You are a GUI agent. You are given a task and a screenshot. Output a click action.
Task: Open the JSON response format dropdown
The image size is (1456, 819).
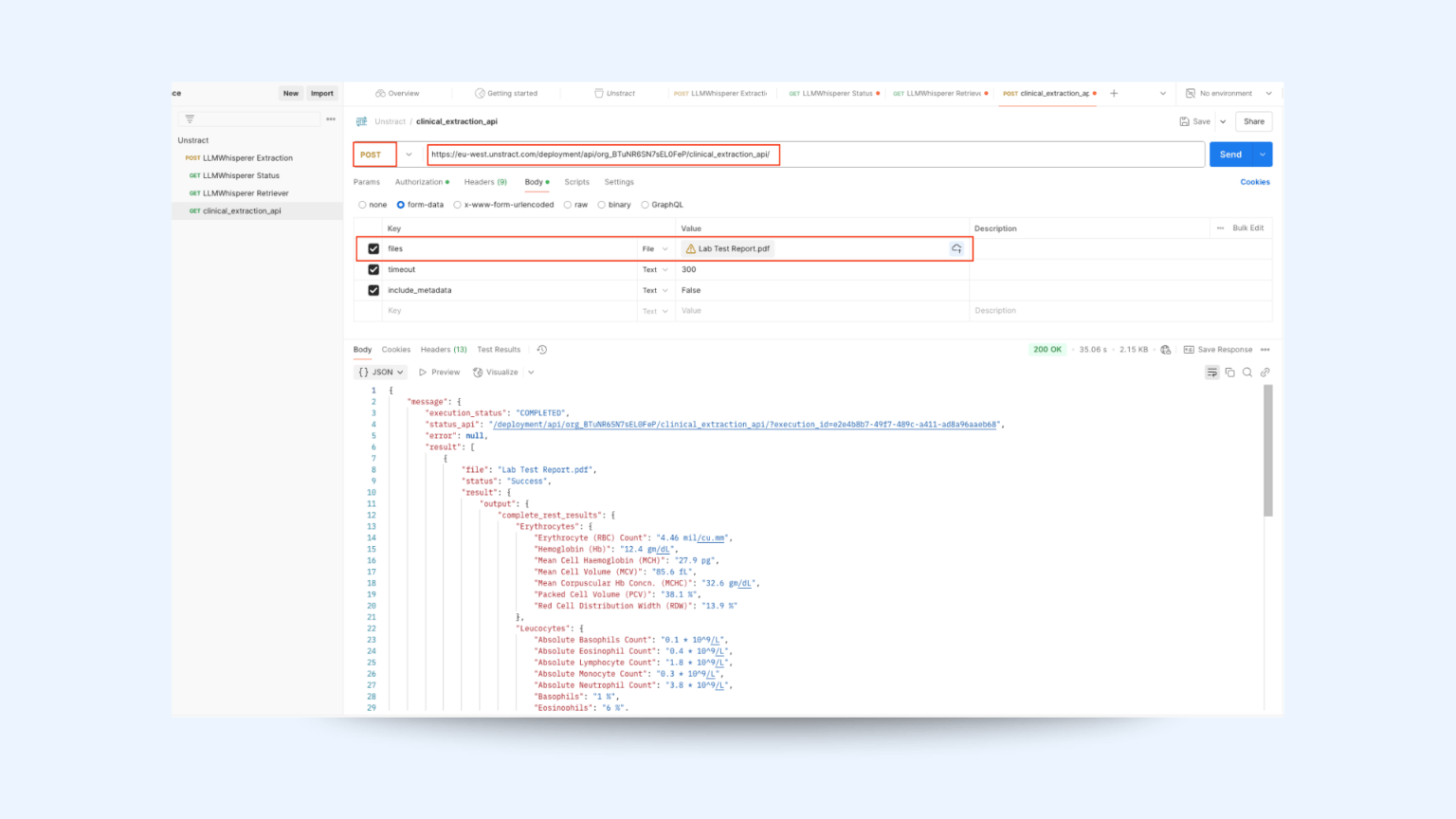click(380, 372)
